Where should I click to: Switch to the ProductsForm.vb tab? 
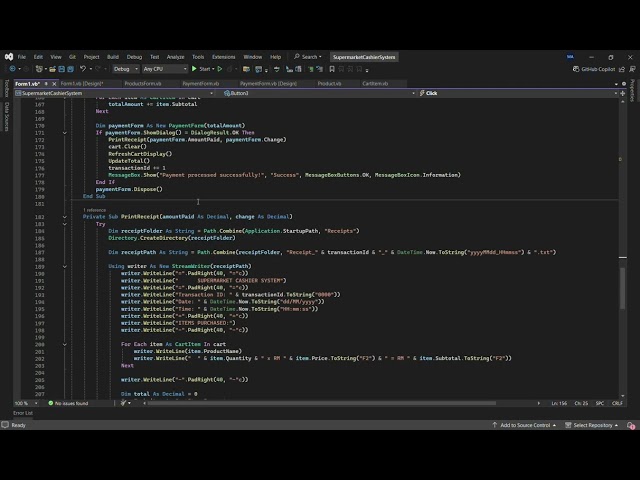point(143,84)
